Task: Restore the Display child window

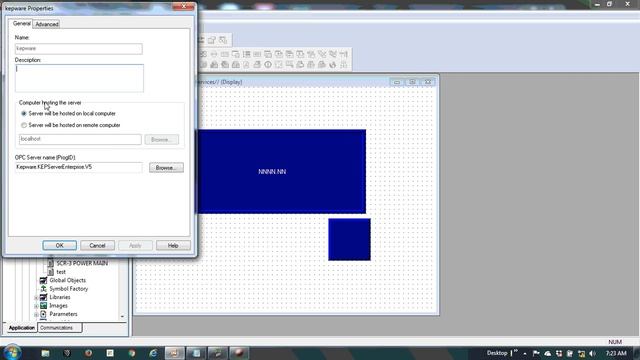Action: click(x=412, y=82)
